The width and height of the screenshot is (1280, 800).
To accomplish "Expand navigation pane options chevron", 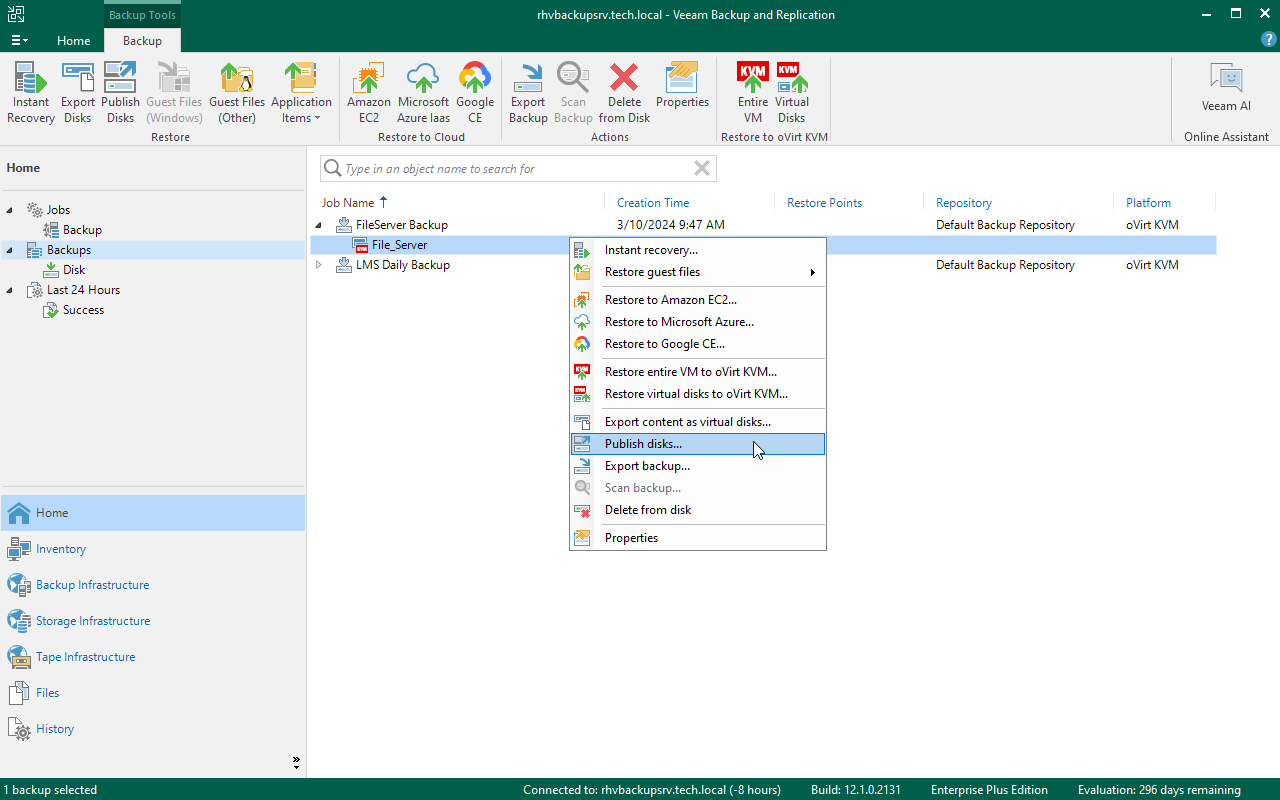I will pos(296,762).
